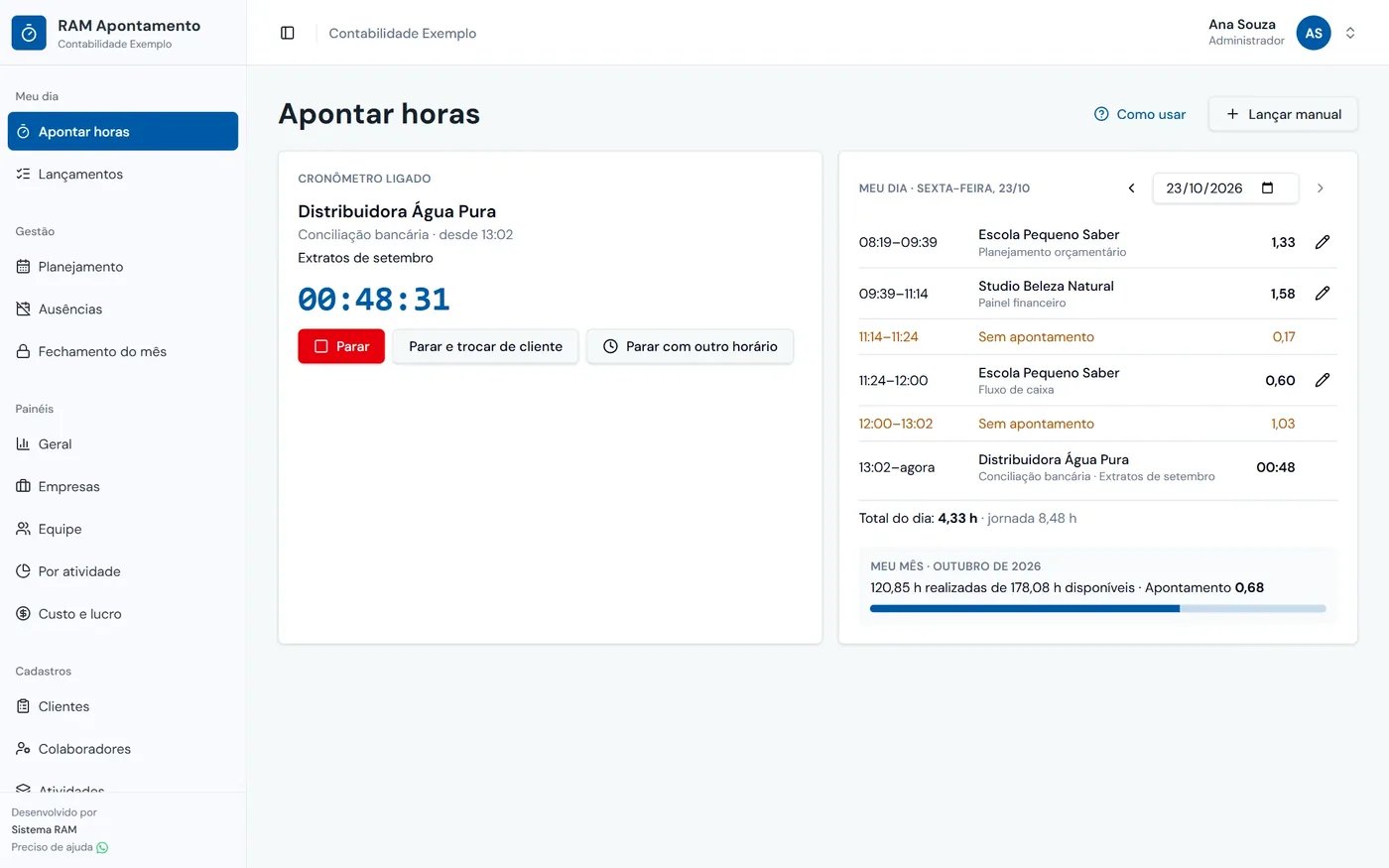Image resolution: width=1389 pixels, height=868 pixels.
Task: Open the Geral dashboard
Action: (x=123, y=443)
